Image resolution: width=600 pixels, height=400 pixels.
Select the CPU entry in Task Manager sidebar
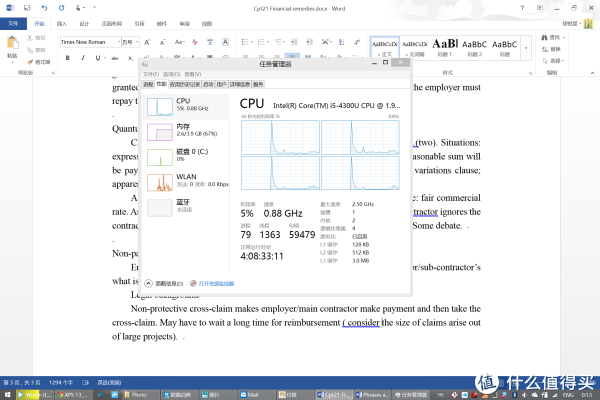point(186,106)
